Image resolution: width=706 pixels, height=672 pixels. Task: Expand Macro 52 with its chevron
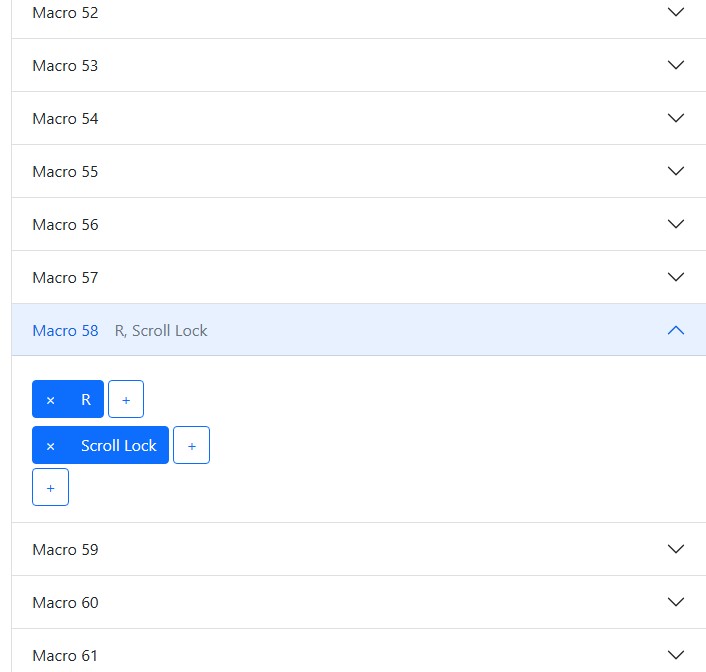coord(676,12)
